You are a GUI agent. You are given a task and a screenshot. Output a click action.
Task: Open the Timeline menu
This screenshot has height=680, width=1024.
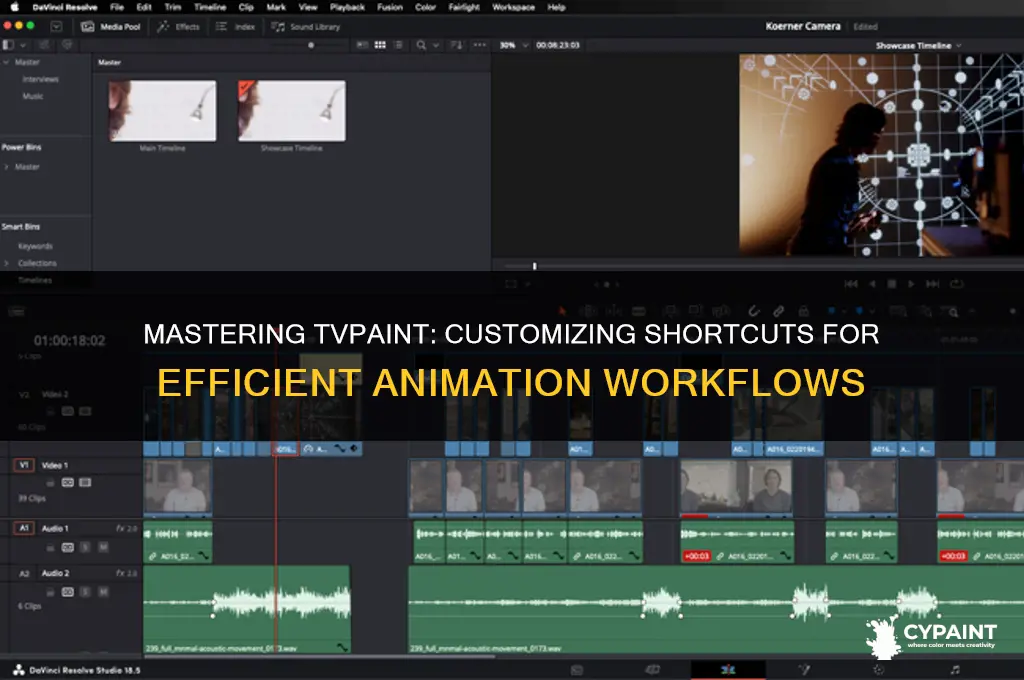[x=210, y=7]
